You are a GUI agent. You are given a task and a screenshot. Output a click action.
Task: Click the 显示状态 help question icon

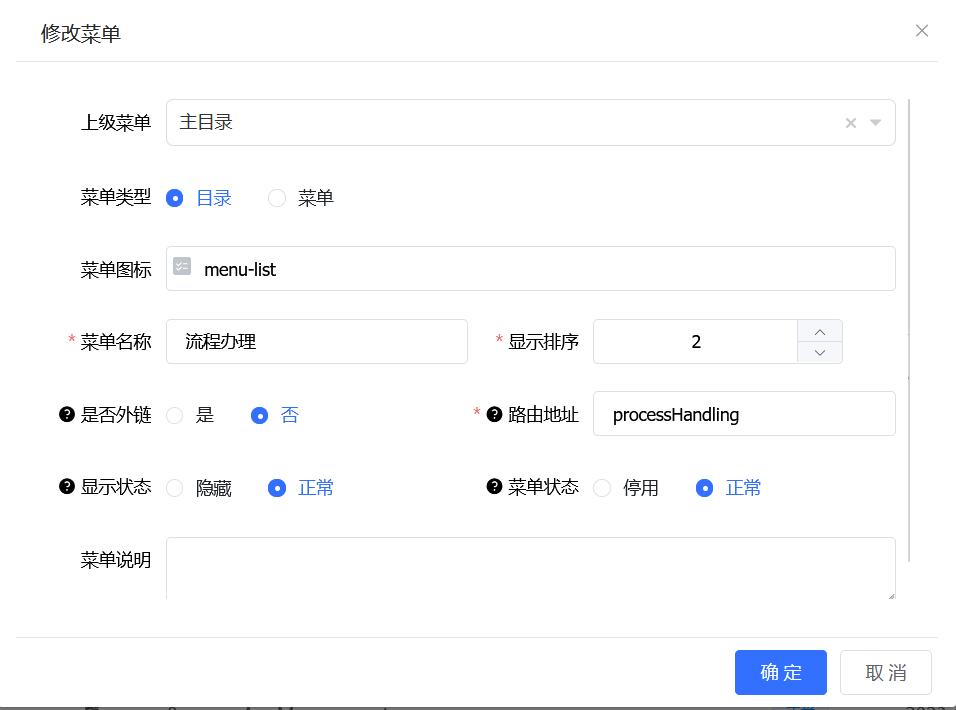pos(66,487)
